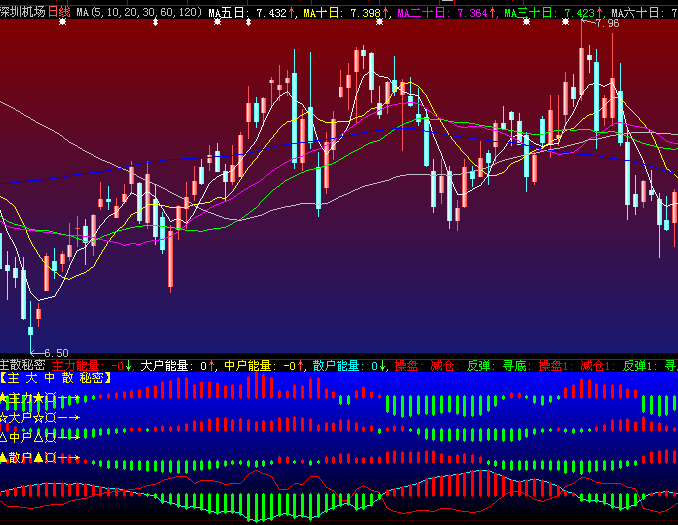Select the 日线 period label
Viewport: 678px width, 525px height.
coord(60,13)
